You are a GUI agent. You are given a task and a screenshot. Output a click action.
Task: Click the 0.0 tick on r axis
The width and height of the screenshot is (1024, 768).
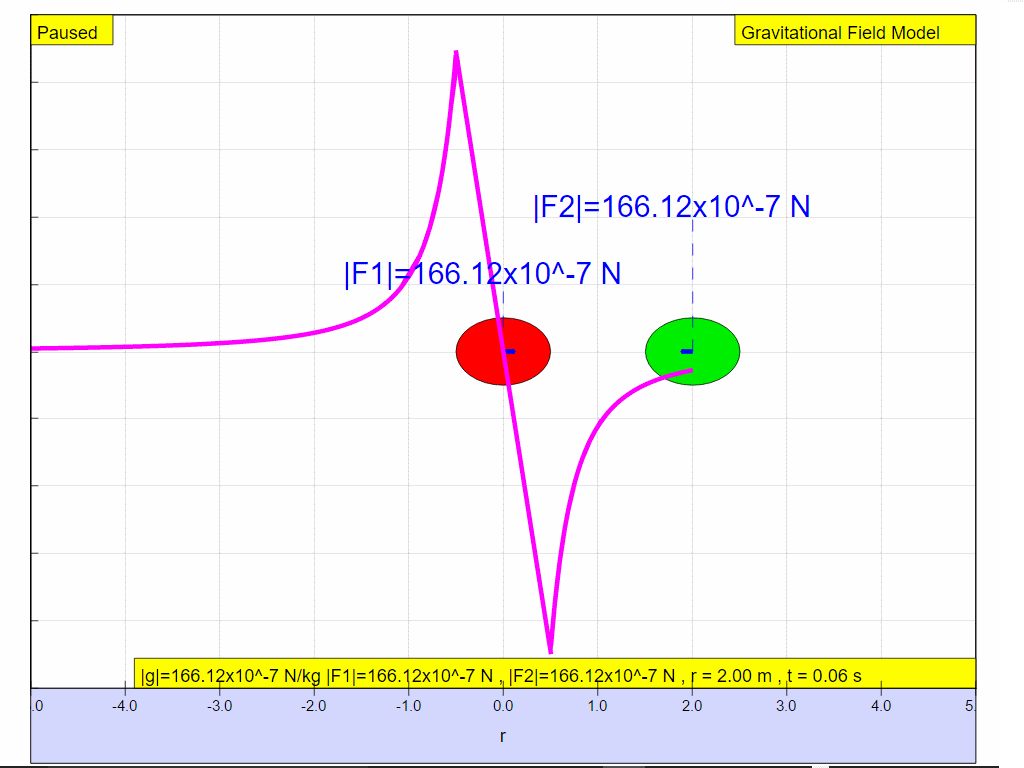[503, 706]
